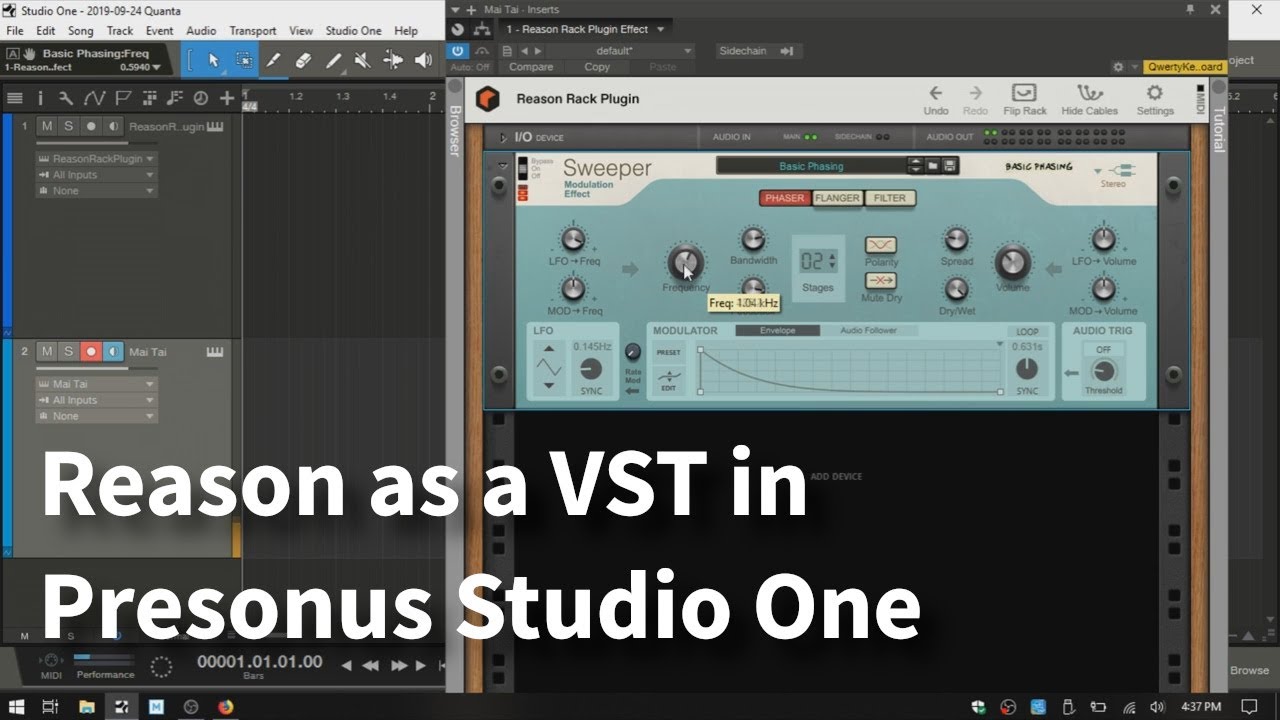Show automation with the curve icon
The height and width of the screenshot is (720, 1280).
point(94,98)
